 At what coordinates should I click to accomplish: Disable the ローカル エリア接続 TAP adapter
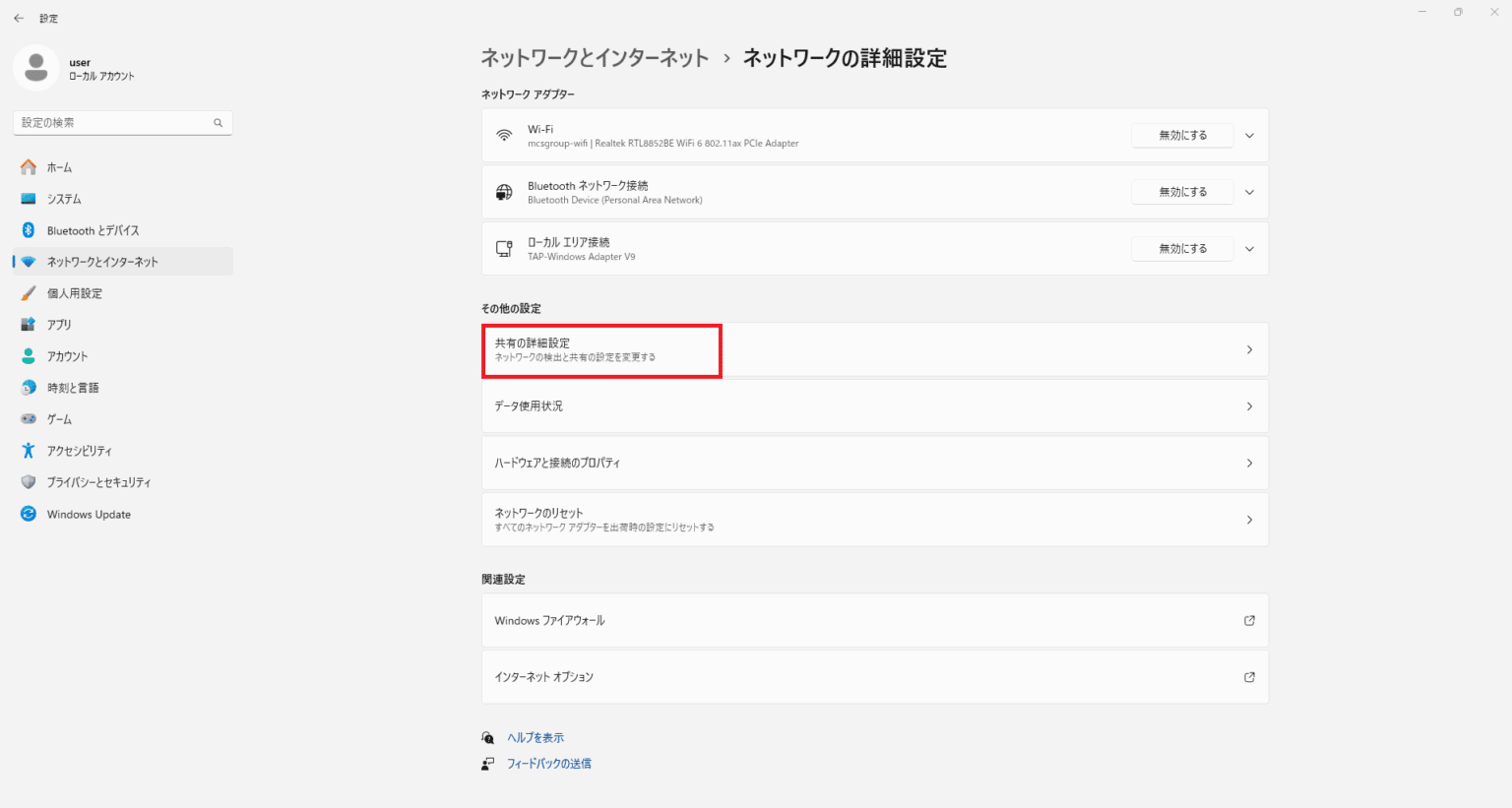(1181, 249)
